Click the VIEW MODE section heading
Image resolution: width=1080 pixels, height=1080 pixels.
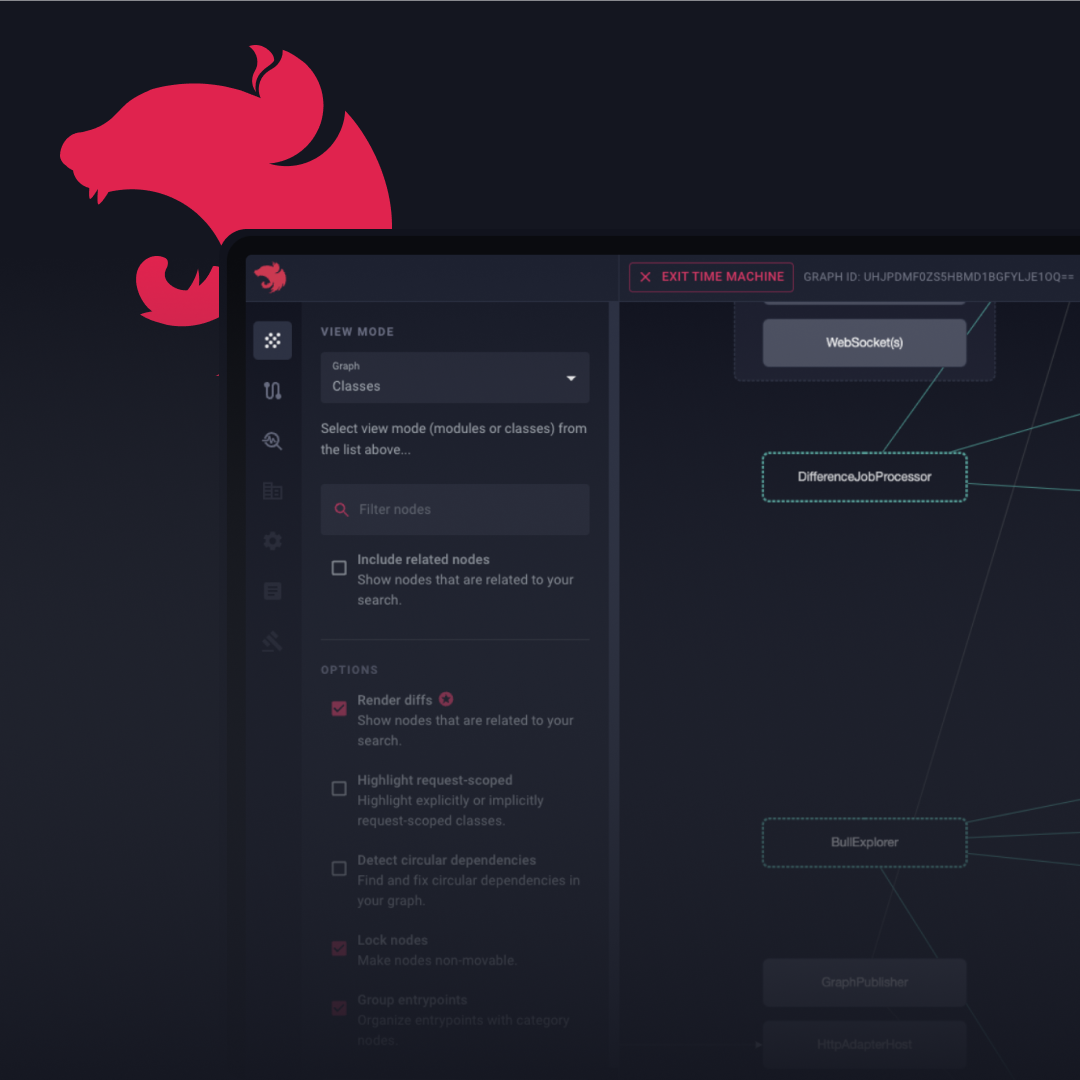tap(357, 331)
